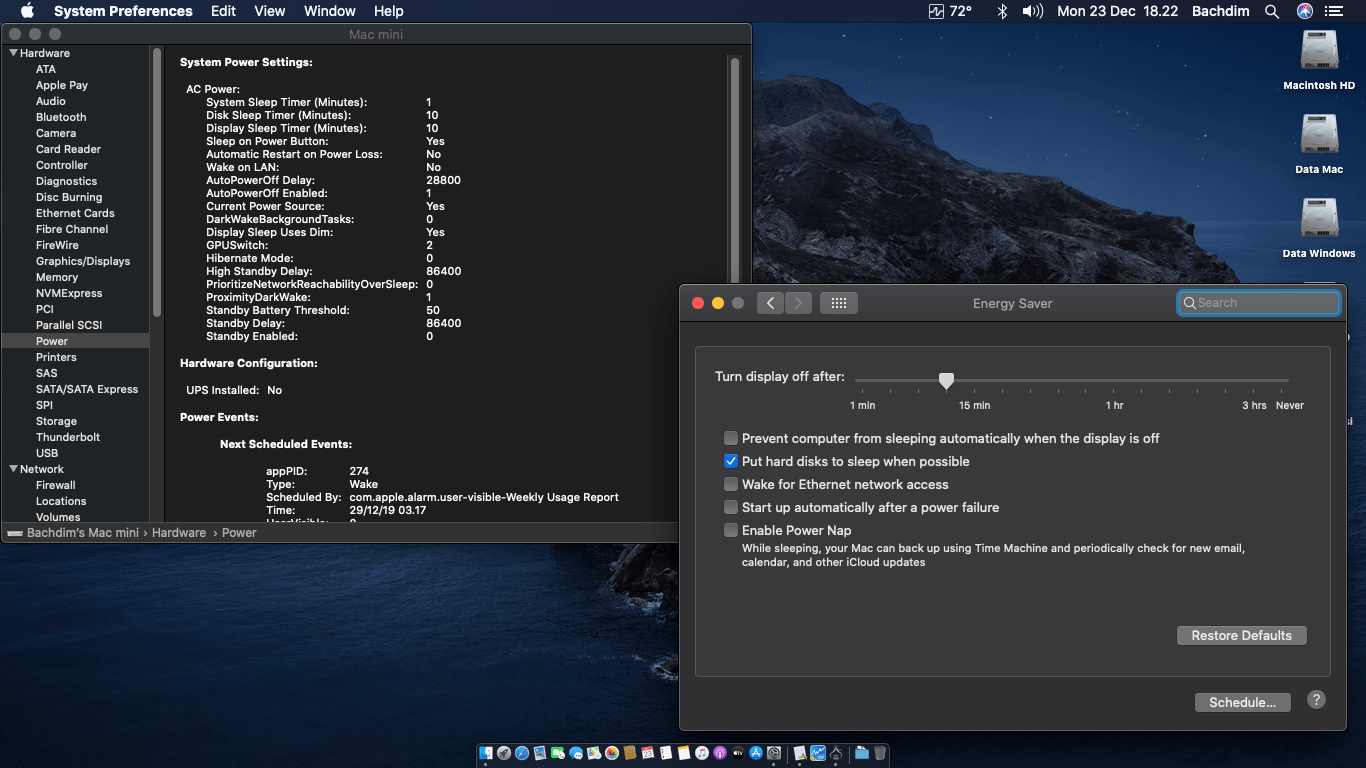Enable Wake for Ethernet network access
This screenshot has width=1366, height=768.
point(731,484)
